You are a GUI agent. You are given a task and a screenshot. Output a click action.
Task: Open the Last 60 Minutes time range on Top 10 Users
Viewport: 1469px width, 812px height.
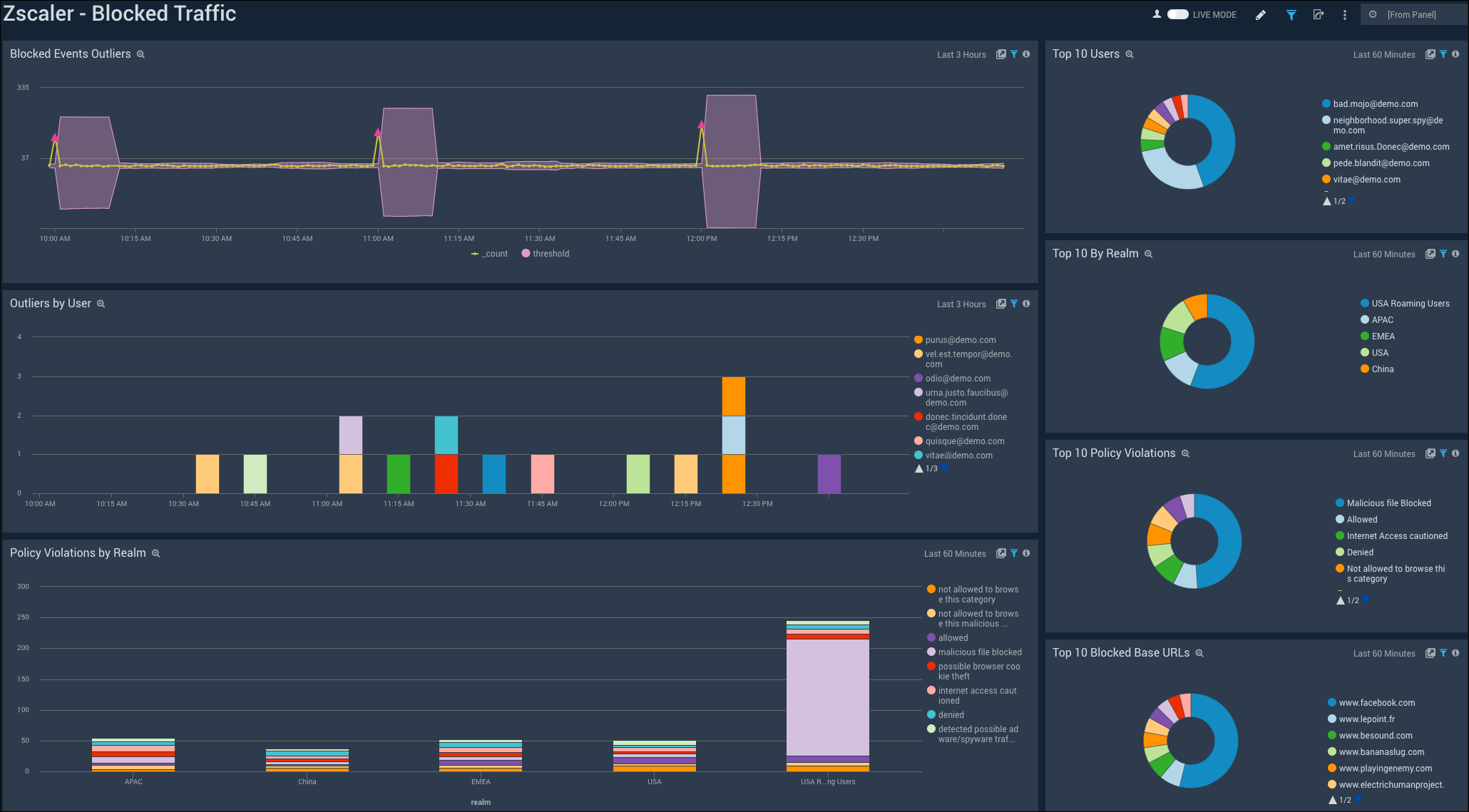[1383, 54]
